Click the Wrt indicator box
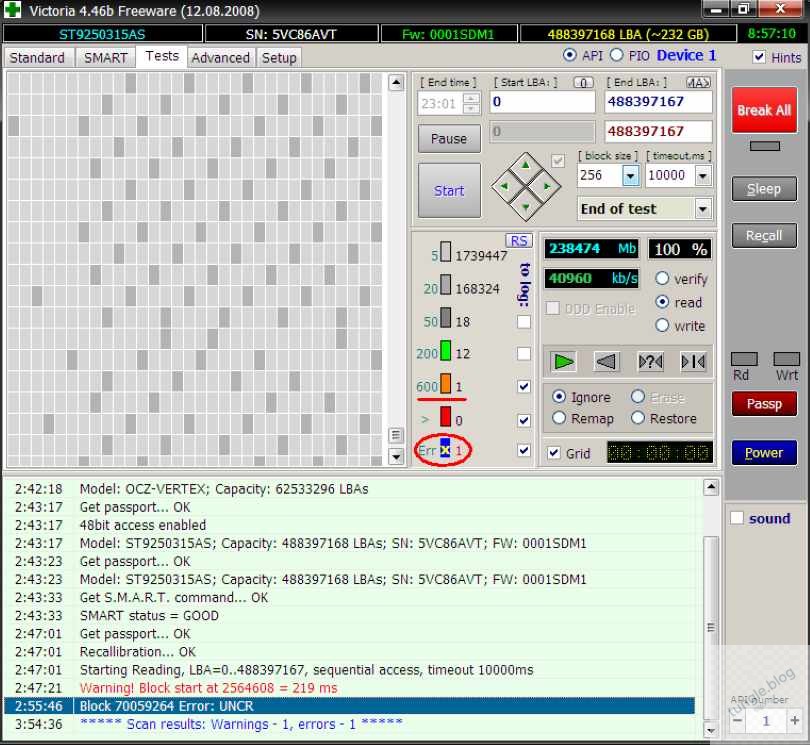Image resolution: width=810 pixels, height=745 pixels. pos(786,359)
